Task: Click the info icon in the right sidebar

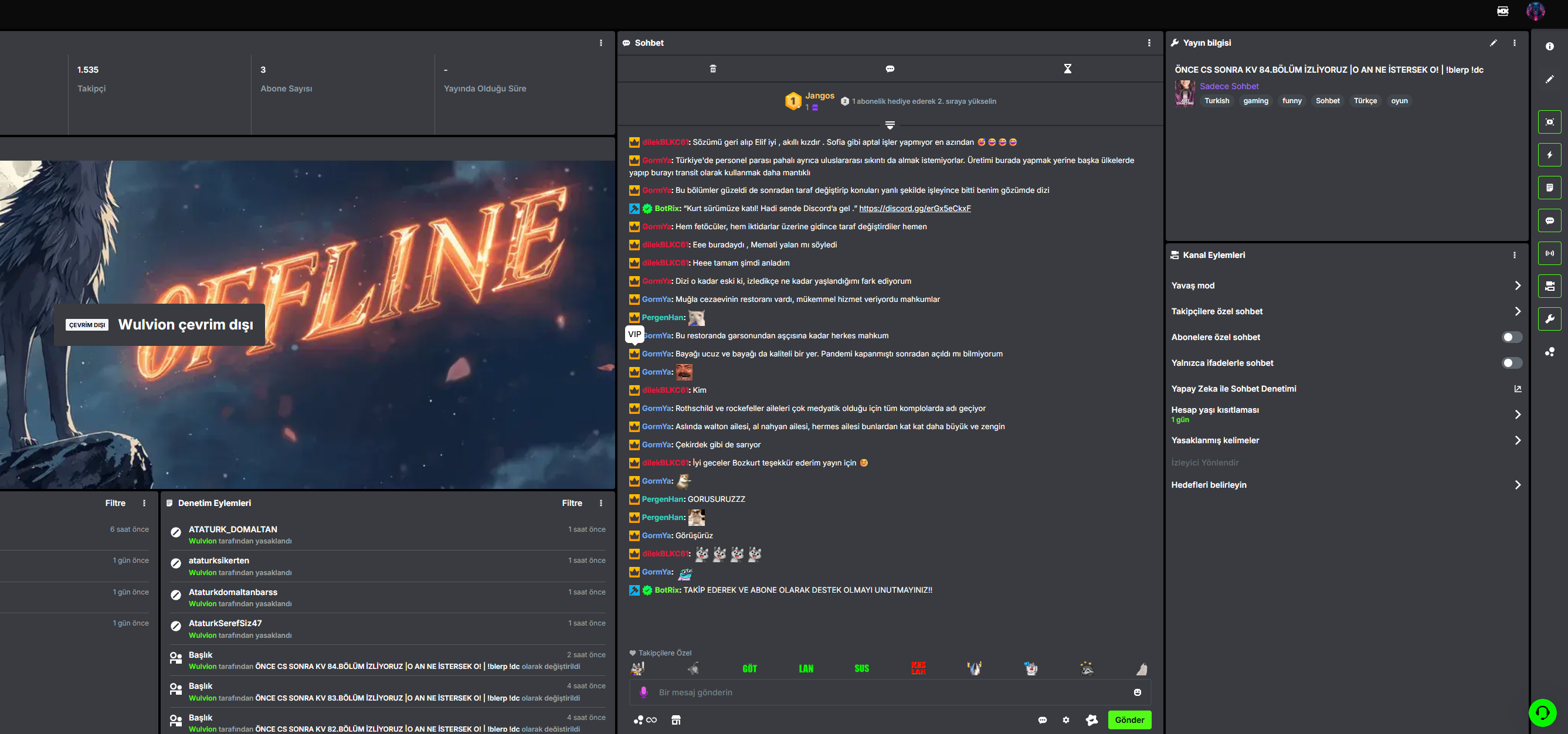Action: (x=1549, y=46)
